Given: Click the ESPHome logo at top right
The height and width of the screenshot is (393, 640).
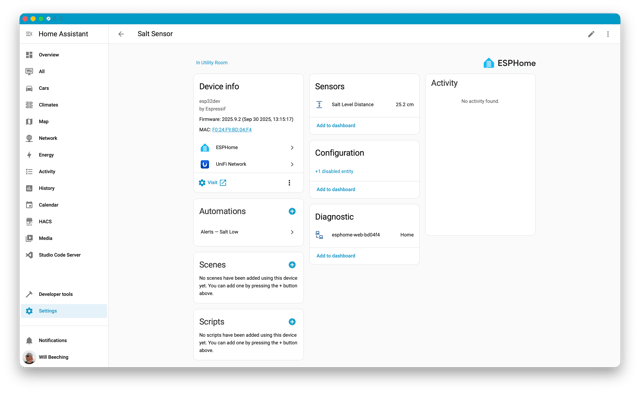Looking at the screenshot, I should click(509, 63).
